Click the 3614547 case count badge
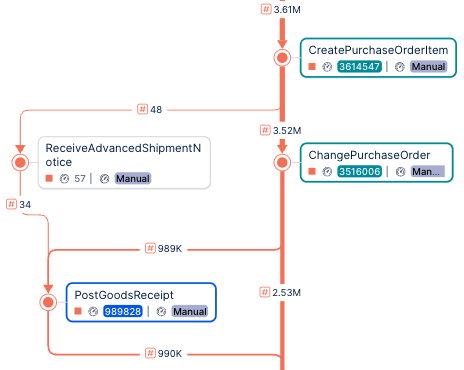 pyautogui.click(x=359, y=67)
